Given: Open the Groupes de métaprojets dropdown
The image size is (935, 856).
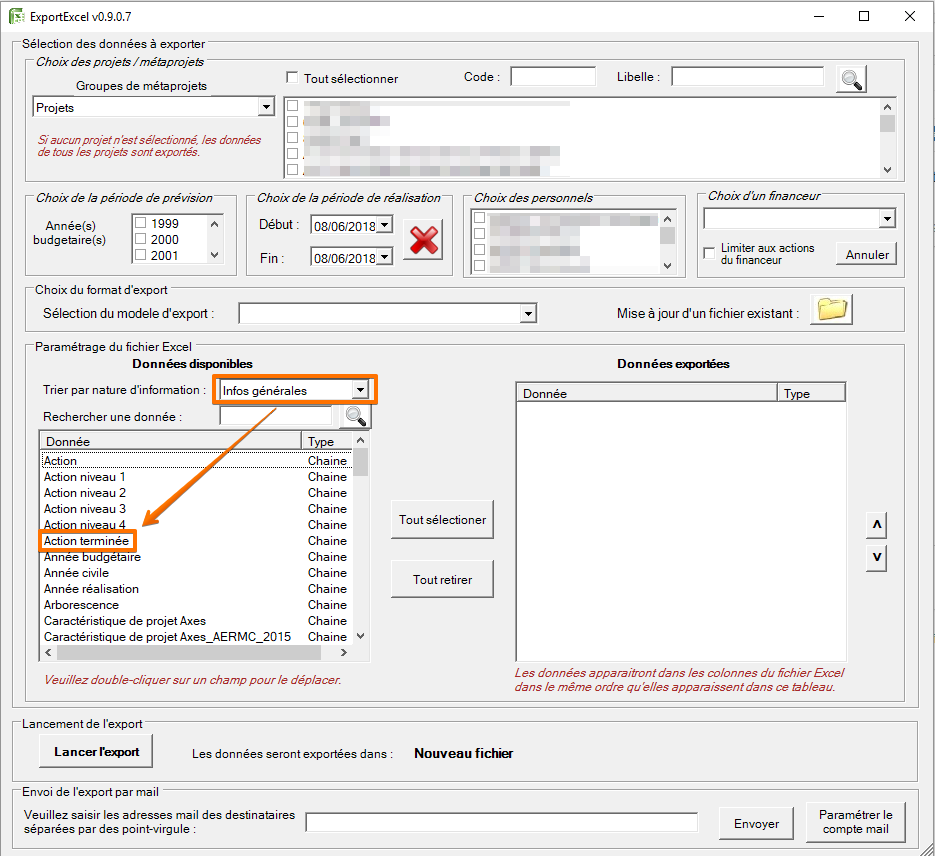Looking at the screenshot, I should click(x=265, y=107).
